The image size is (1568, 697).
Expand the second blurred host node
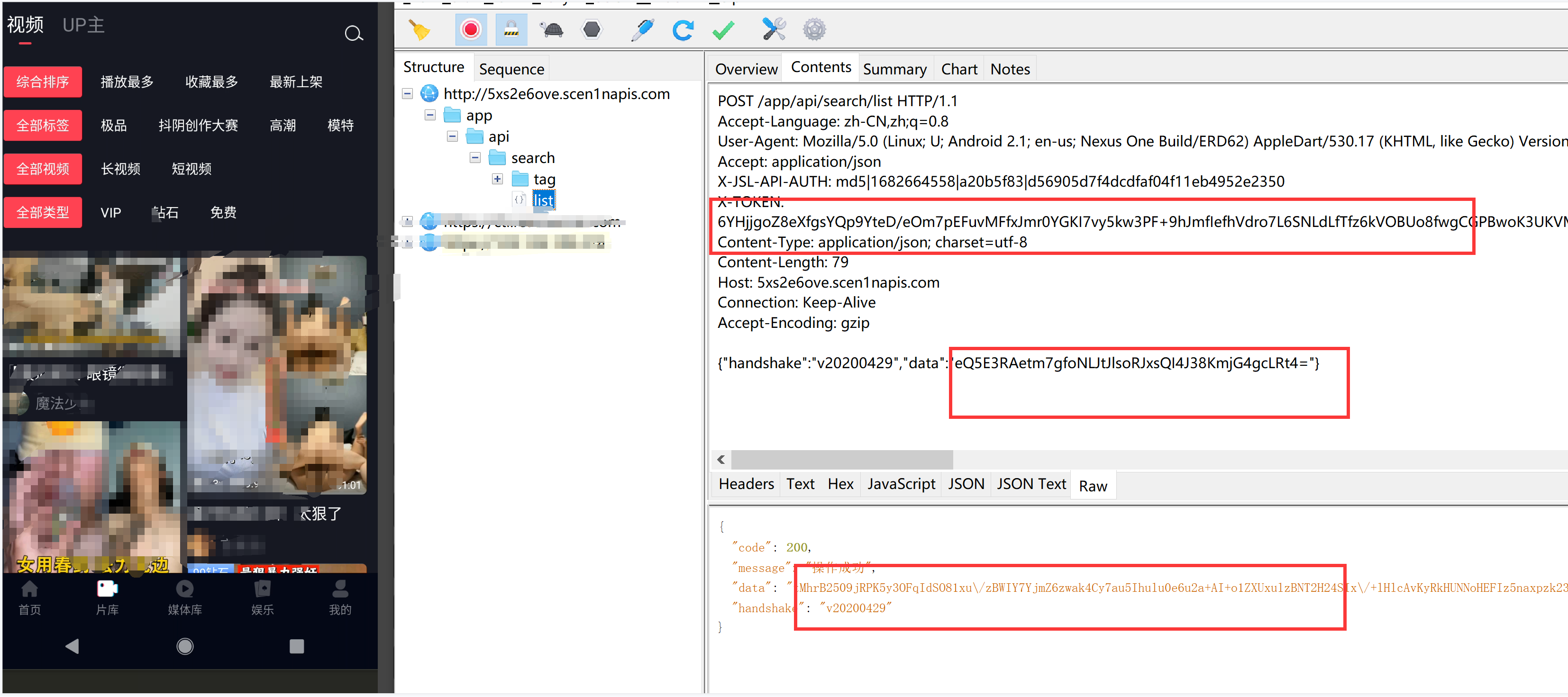tap(408, 222)
